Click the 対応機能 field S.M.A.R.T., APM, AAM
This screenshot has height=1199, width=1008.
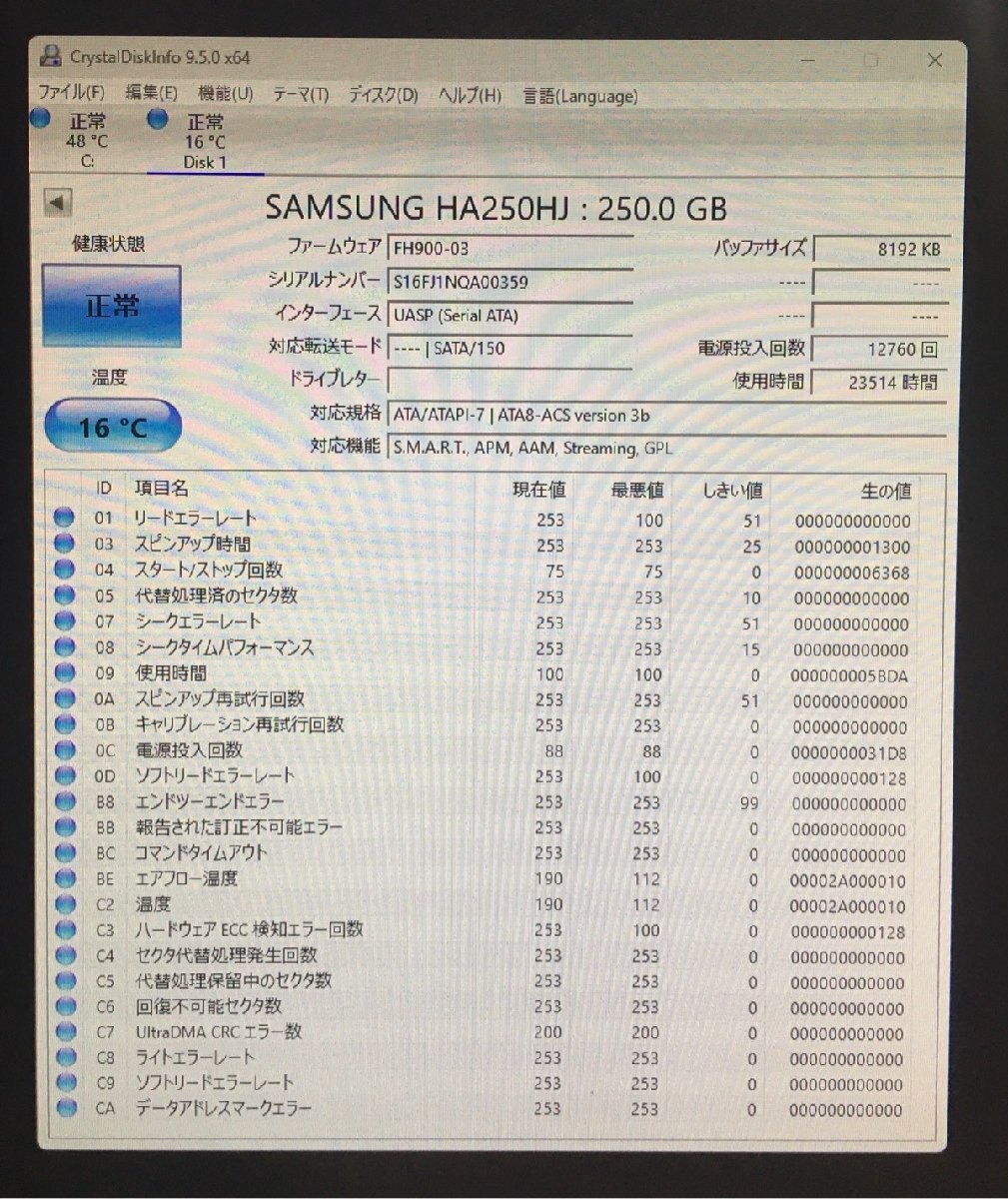[665, 448]
